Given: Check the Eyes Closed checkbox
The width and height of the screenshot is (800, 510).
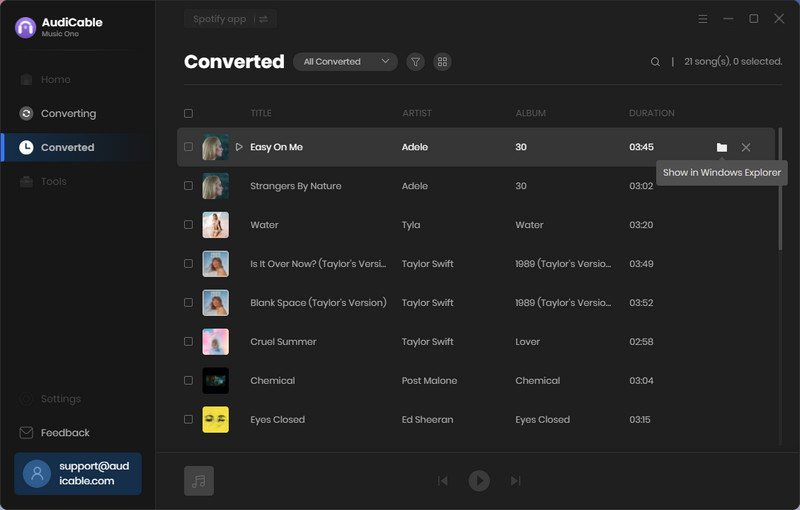Looking at the screenshot, I should pyautogui.click(x=188, y=419).
